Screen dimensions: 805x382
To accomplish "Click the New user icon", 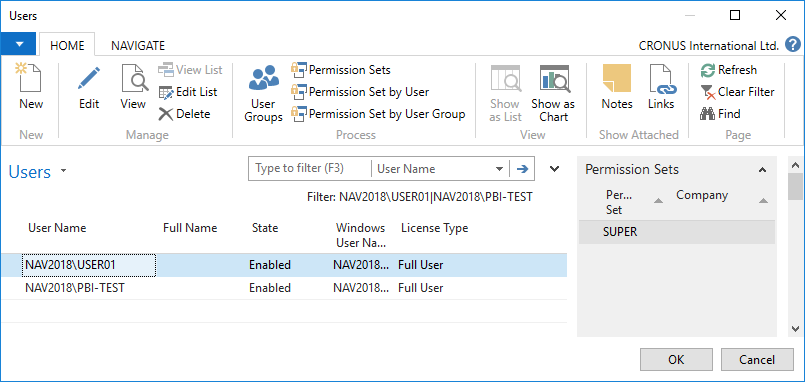I will pos(30,78).
